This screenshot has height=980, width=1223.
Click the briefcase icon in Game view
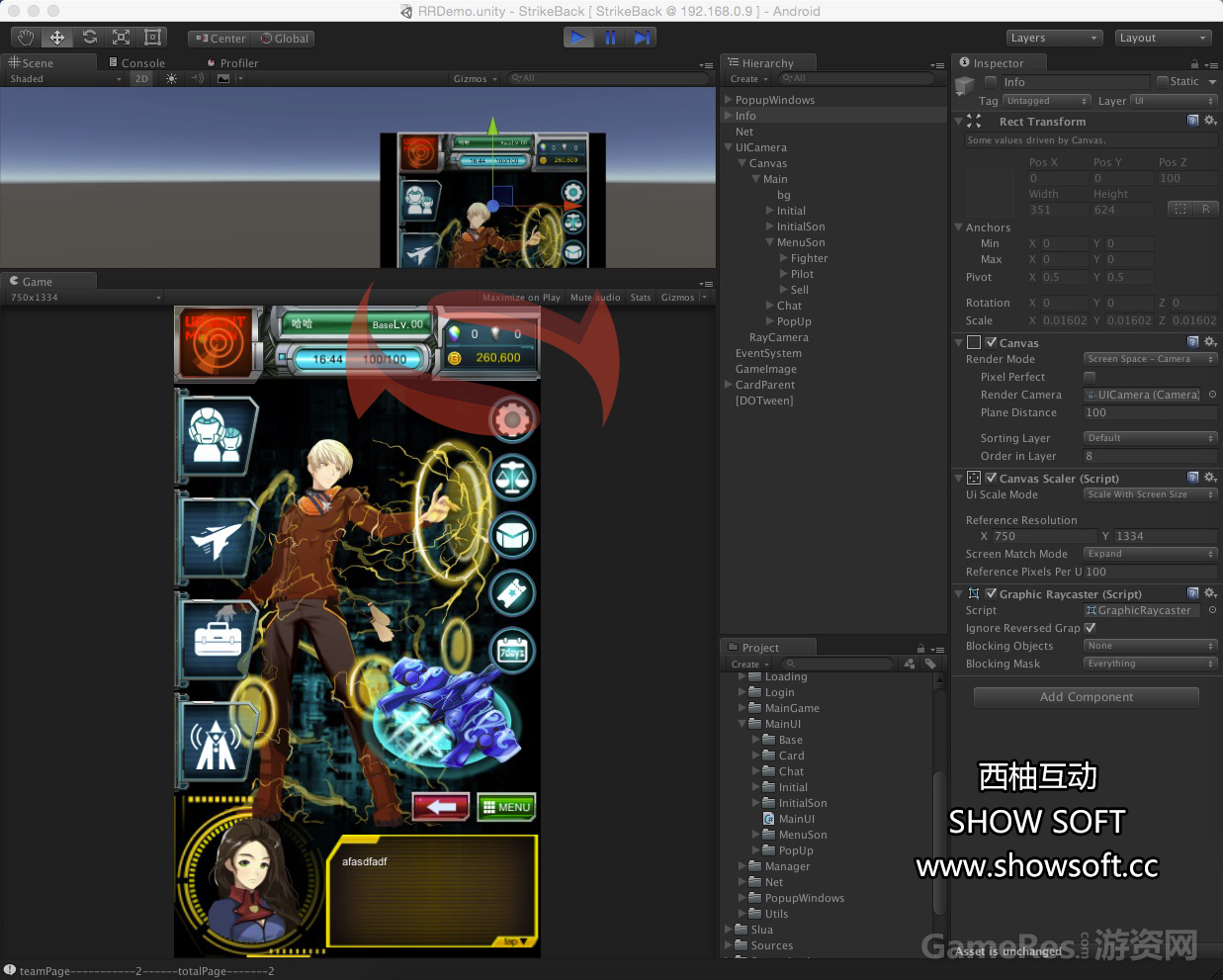point(217,640)
